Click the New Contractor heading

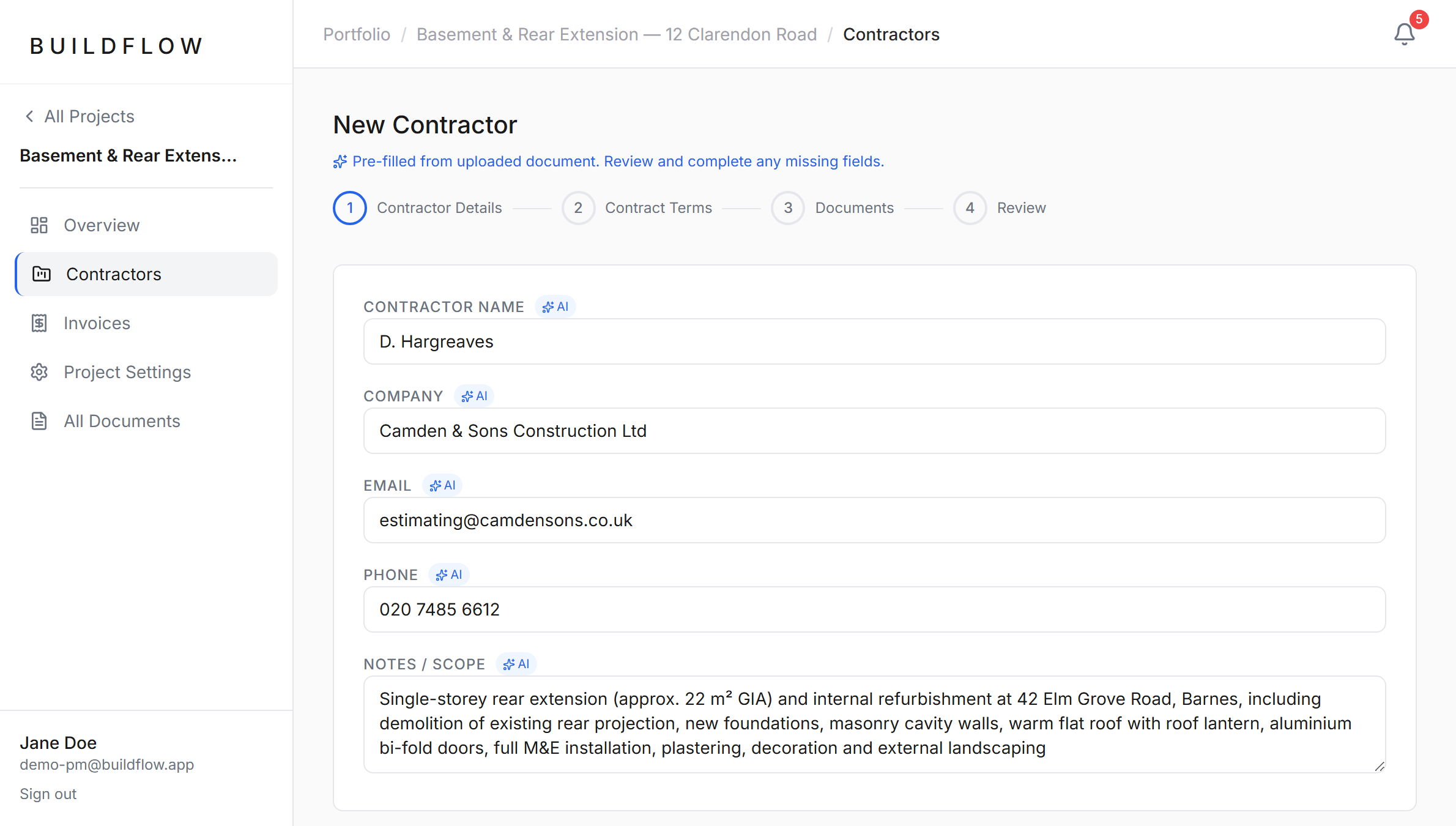point(425,125)
